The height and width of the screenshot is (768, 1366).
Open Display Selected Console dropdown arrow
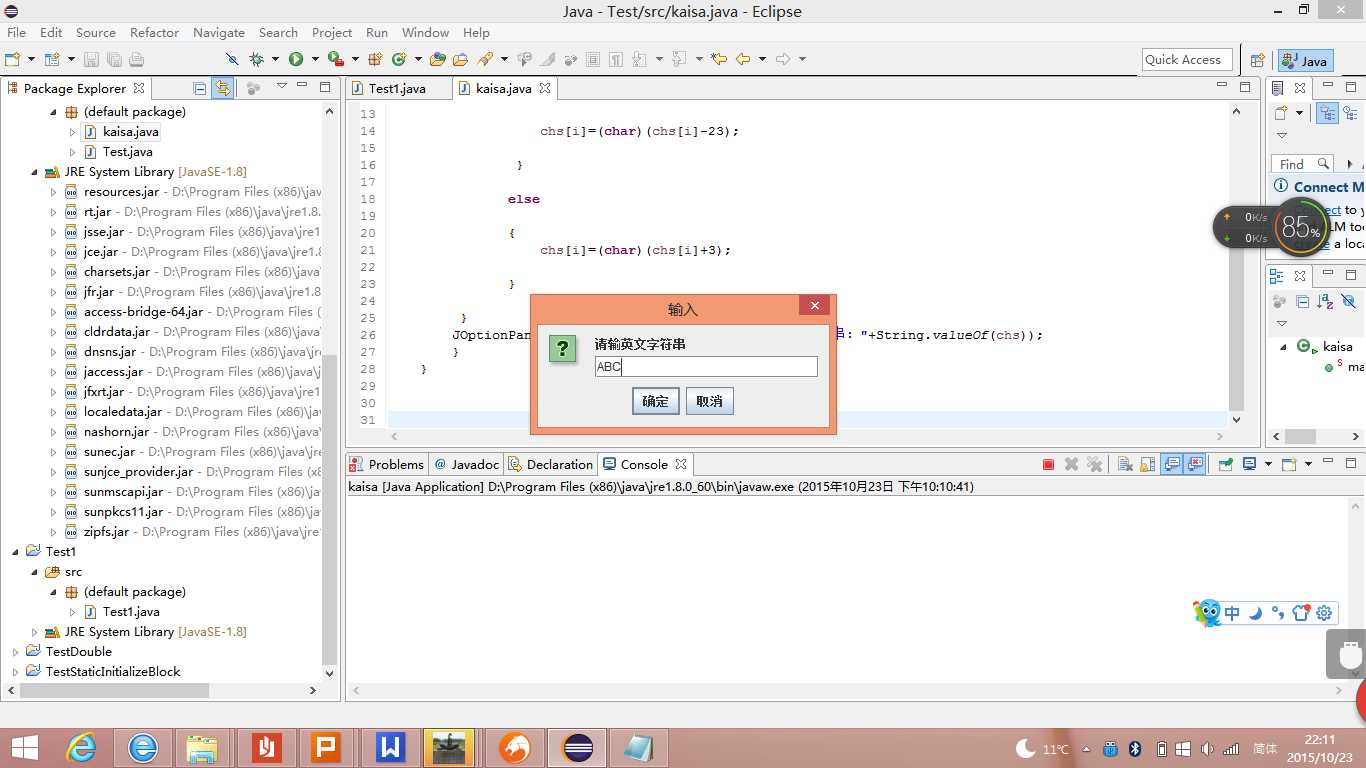tap(1268, 464)
